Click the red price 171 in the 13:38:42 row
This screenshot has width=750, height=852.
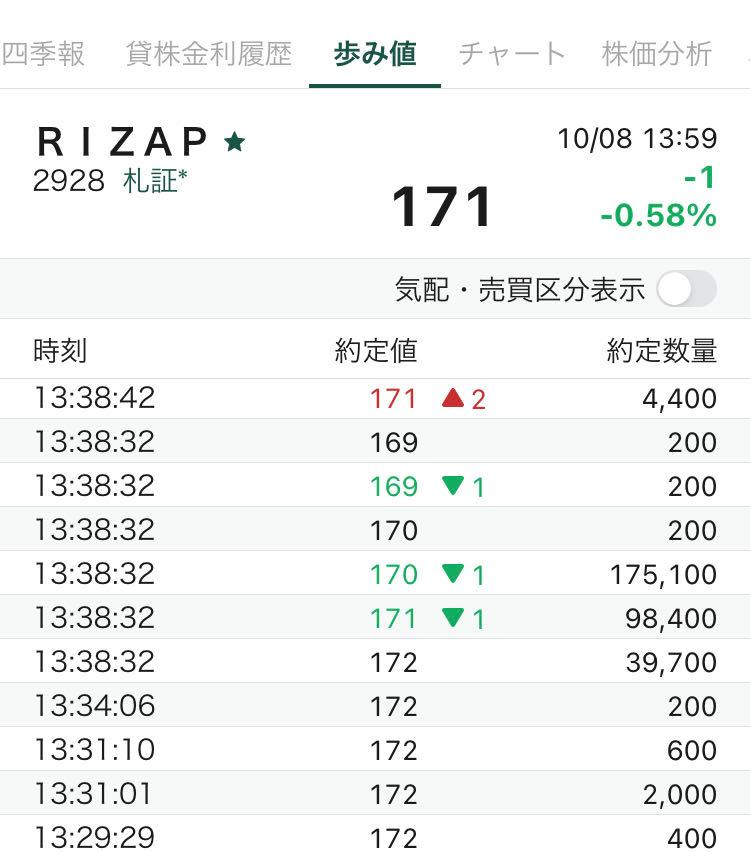(393, 399)
